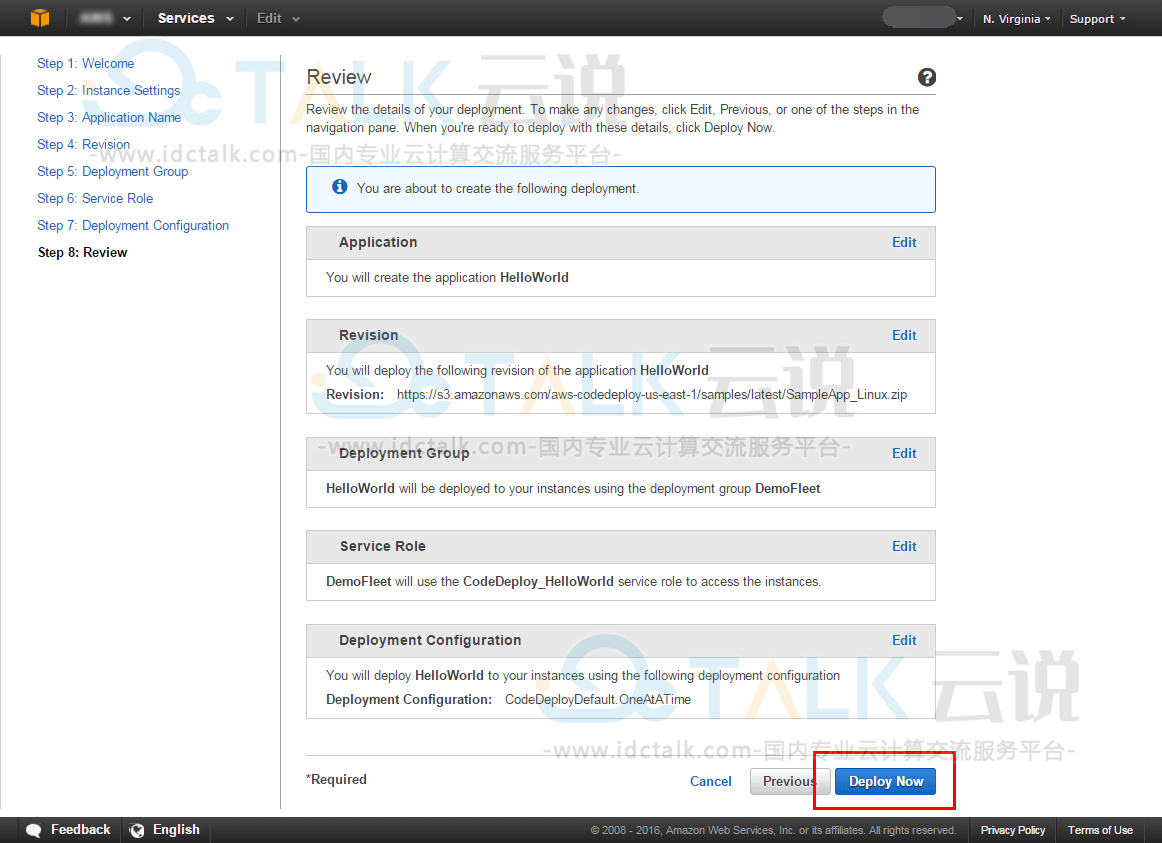Go to Step 5: Deployment Group
The width and height of the screenshot is (1162, 843).
[113, 172]
